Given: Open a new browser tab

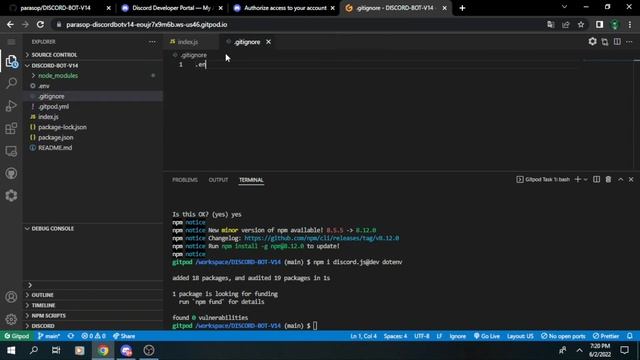Looking at the screenshot, I should [x=462, y=8].
